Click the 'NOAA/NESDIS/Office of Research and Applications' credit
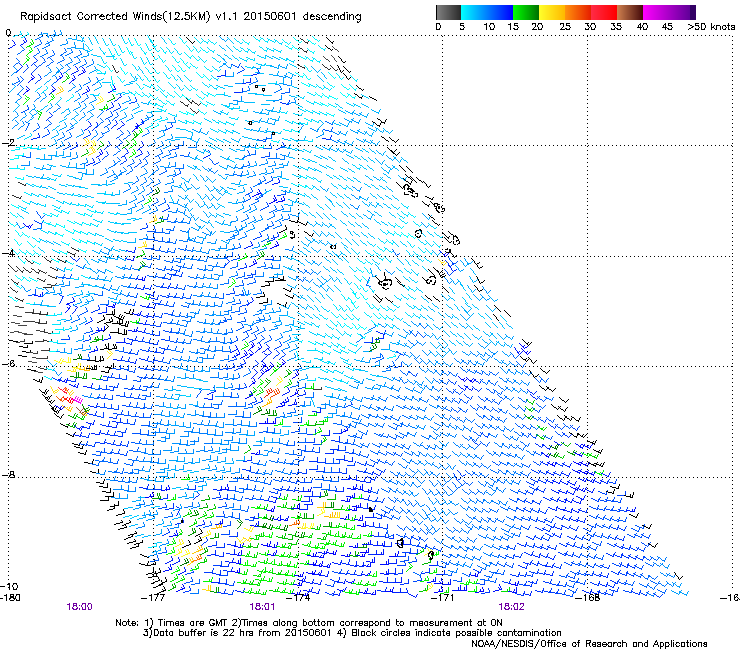This screenshot has height=650, width=740. point(589,643)
